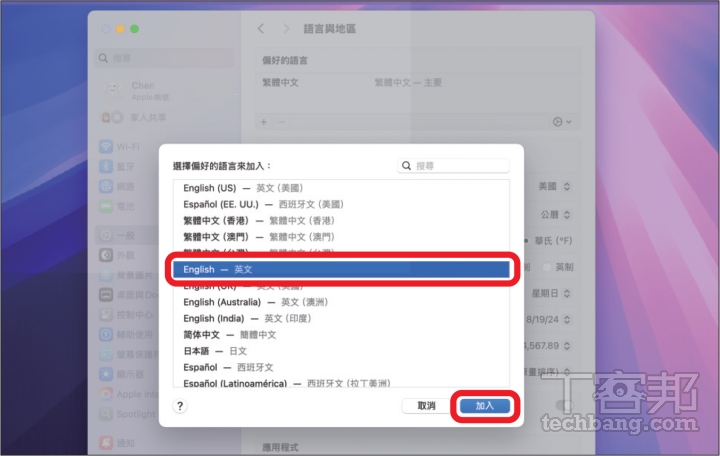Select Español (Latinoamérica) row
The height and width of the screenshot is (456, 720).
(x=341, y=383)
